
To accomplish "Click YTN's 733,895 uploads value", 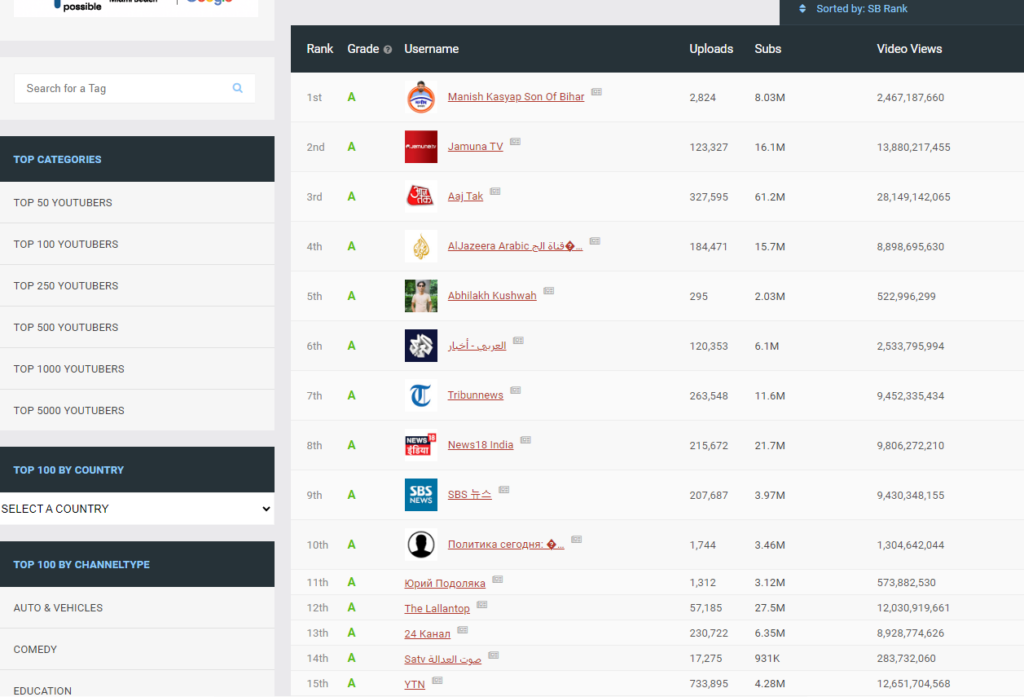I will [709, 684].
